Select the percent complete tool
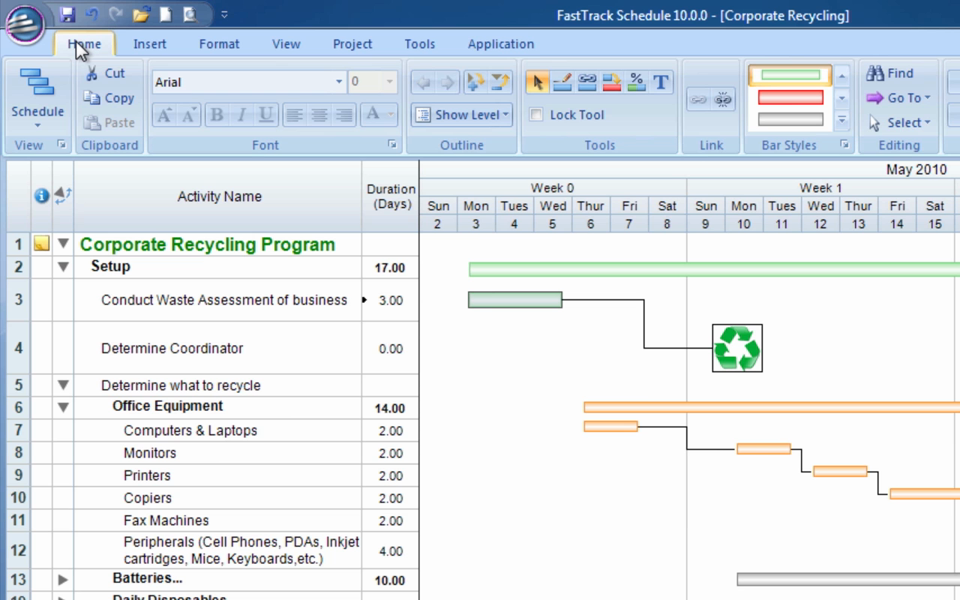The width and height of the screenshot is (960, 600). [636, 82]
